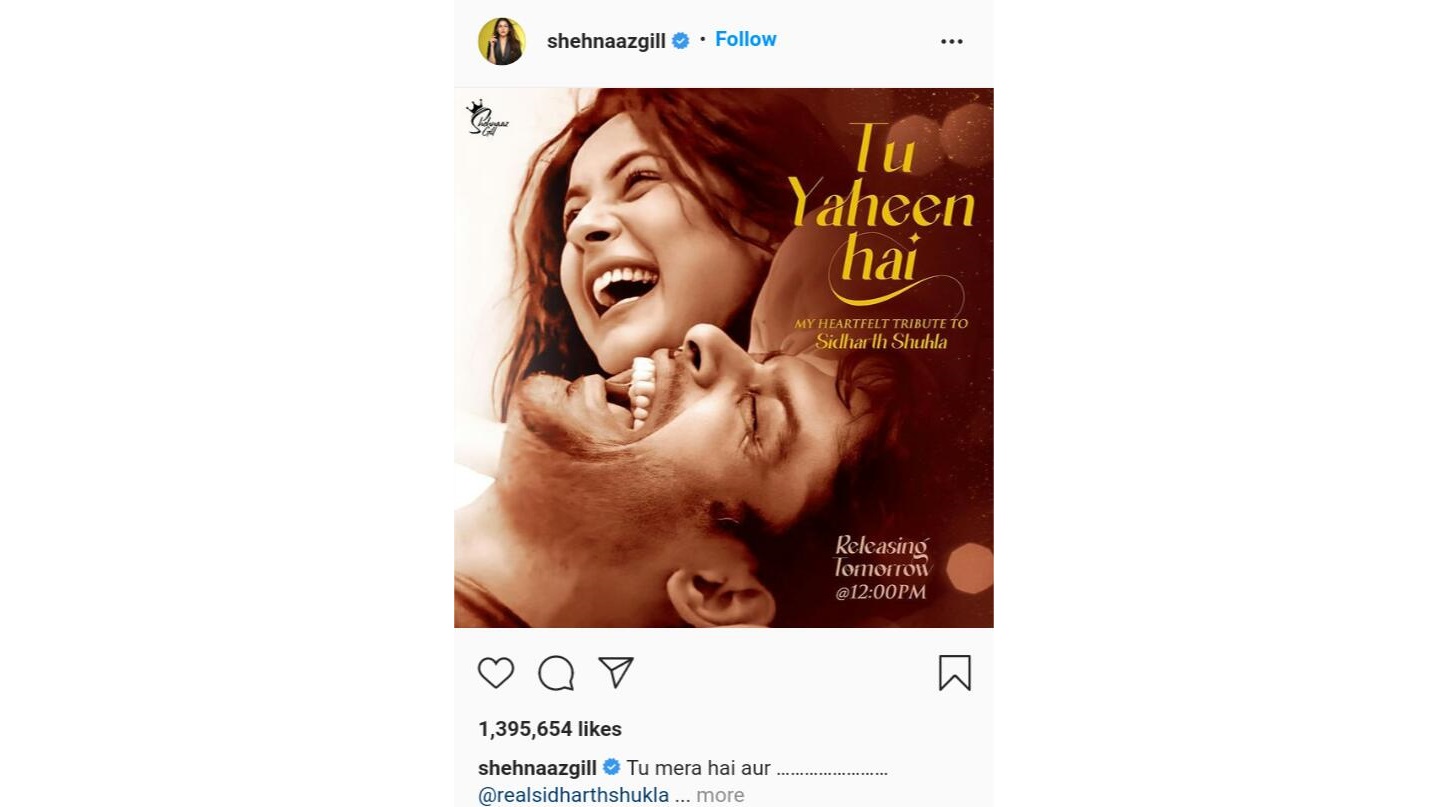Screen dimensions: 1443x807
Task: Save the post with the bookmark icon
Action: (x=955, y=673)
